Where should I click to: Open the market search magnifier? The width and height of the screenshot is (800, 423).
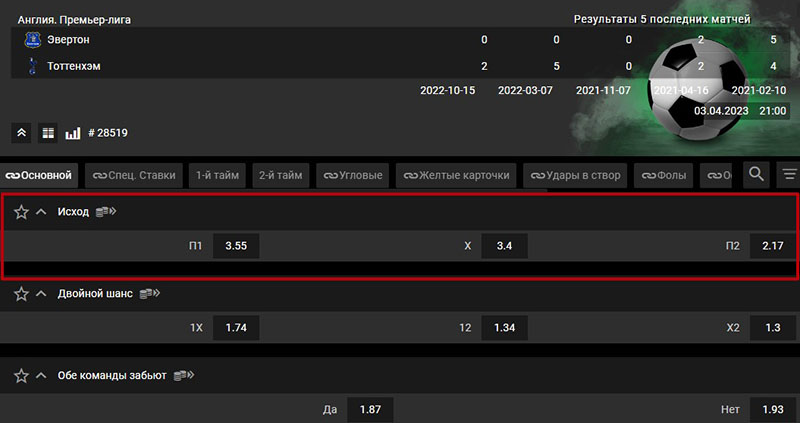coord(756,175)
